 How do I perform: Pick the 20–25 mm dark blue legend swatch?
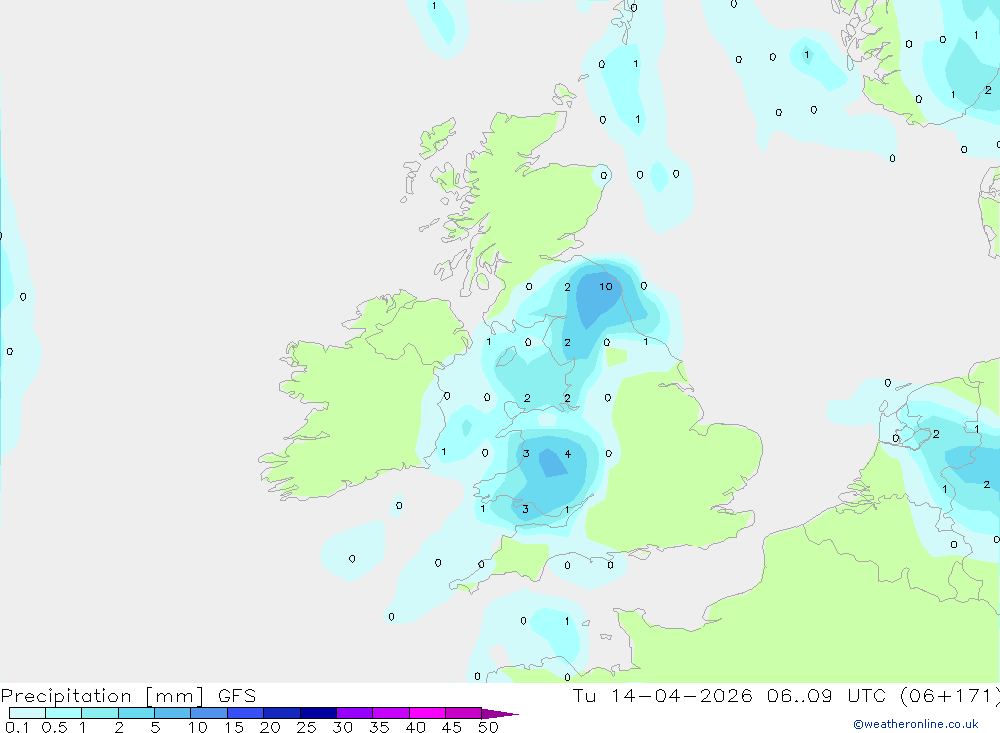point(282,713)
